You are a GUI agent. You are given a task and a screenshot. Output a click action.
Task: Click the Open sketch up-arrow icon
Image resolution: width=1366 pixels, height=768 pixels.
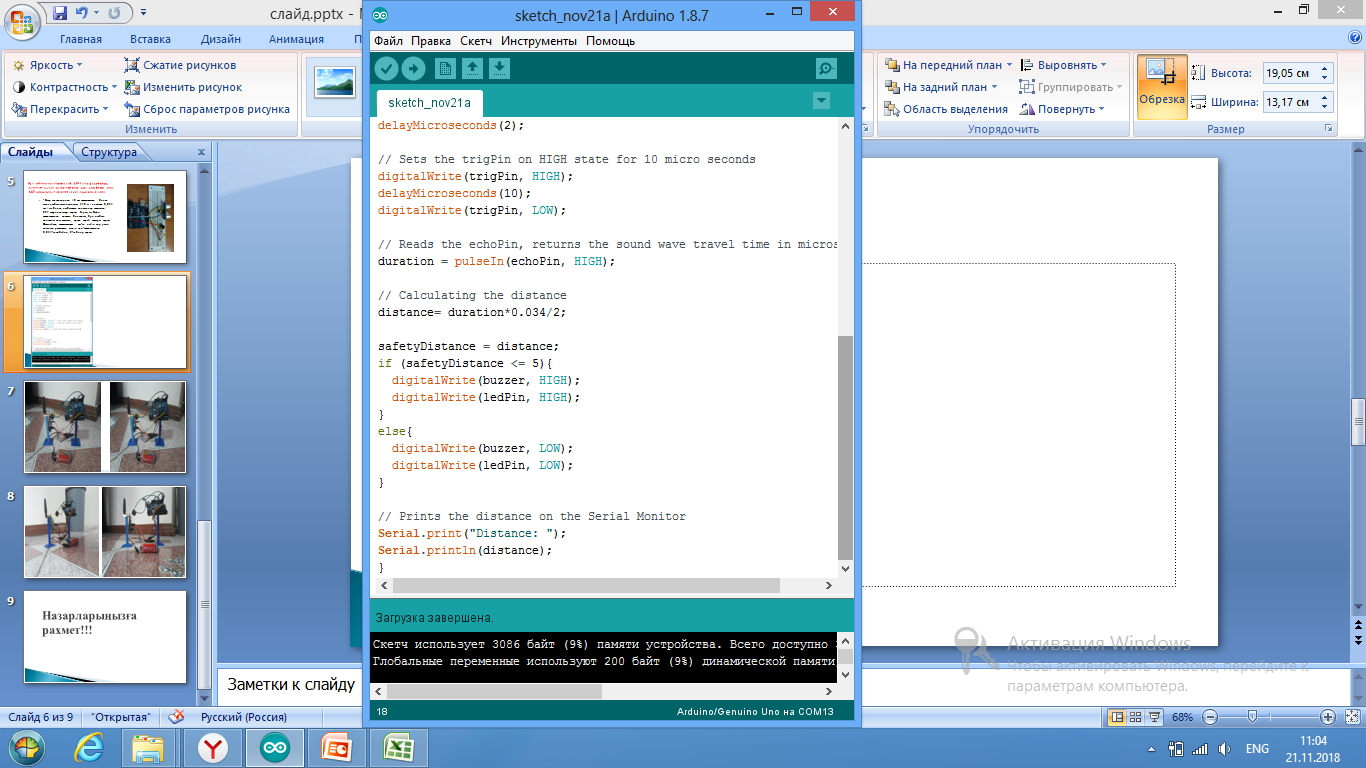point(472,68)
